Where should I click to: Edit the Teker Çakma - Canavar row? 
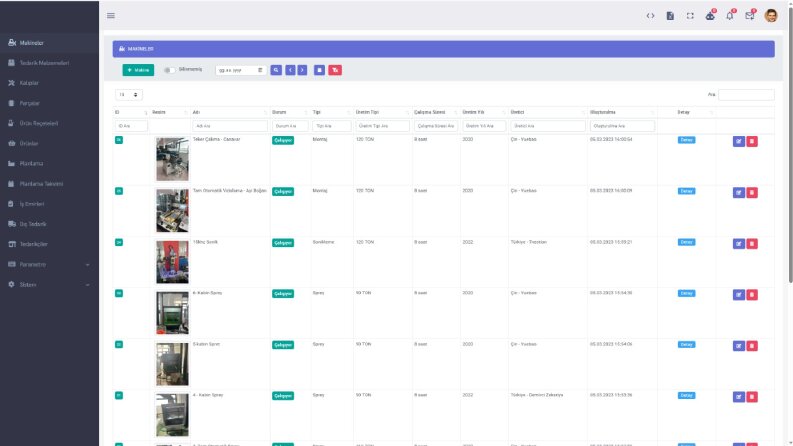point(738,141)
